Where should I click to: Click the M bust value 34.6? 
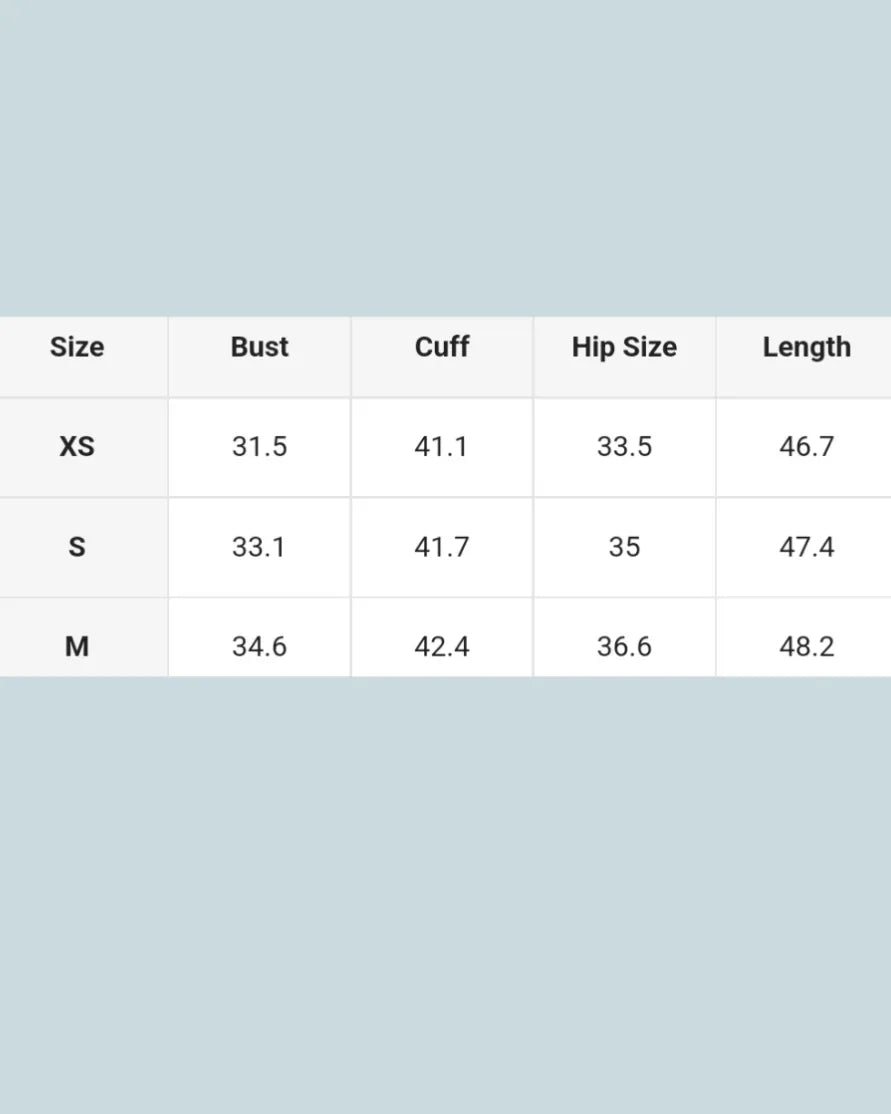[259, 647]
